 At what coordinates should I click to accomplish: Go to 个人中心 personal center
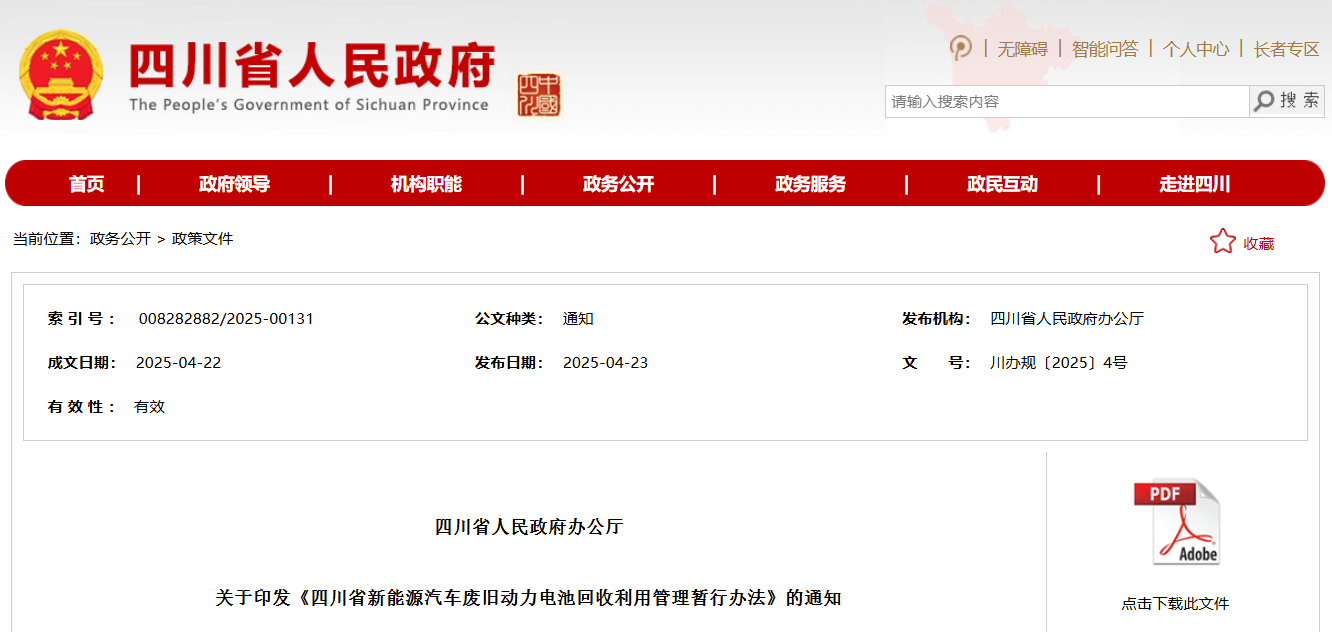(1196, 49)
